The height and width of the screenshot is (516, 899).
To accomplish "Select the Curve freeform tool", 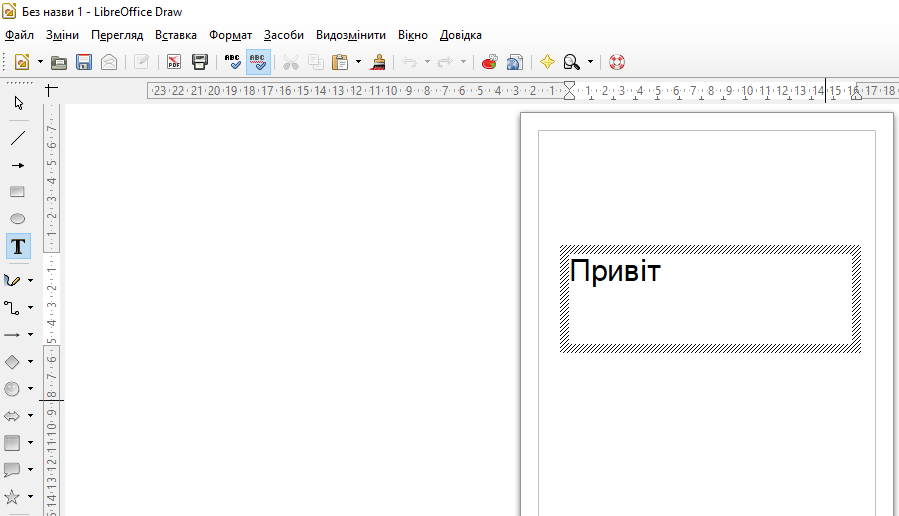I will coord(12,280).
